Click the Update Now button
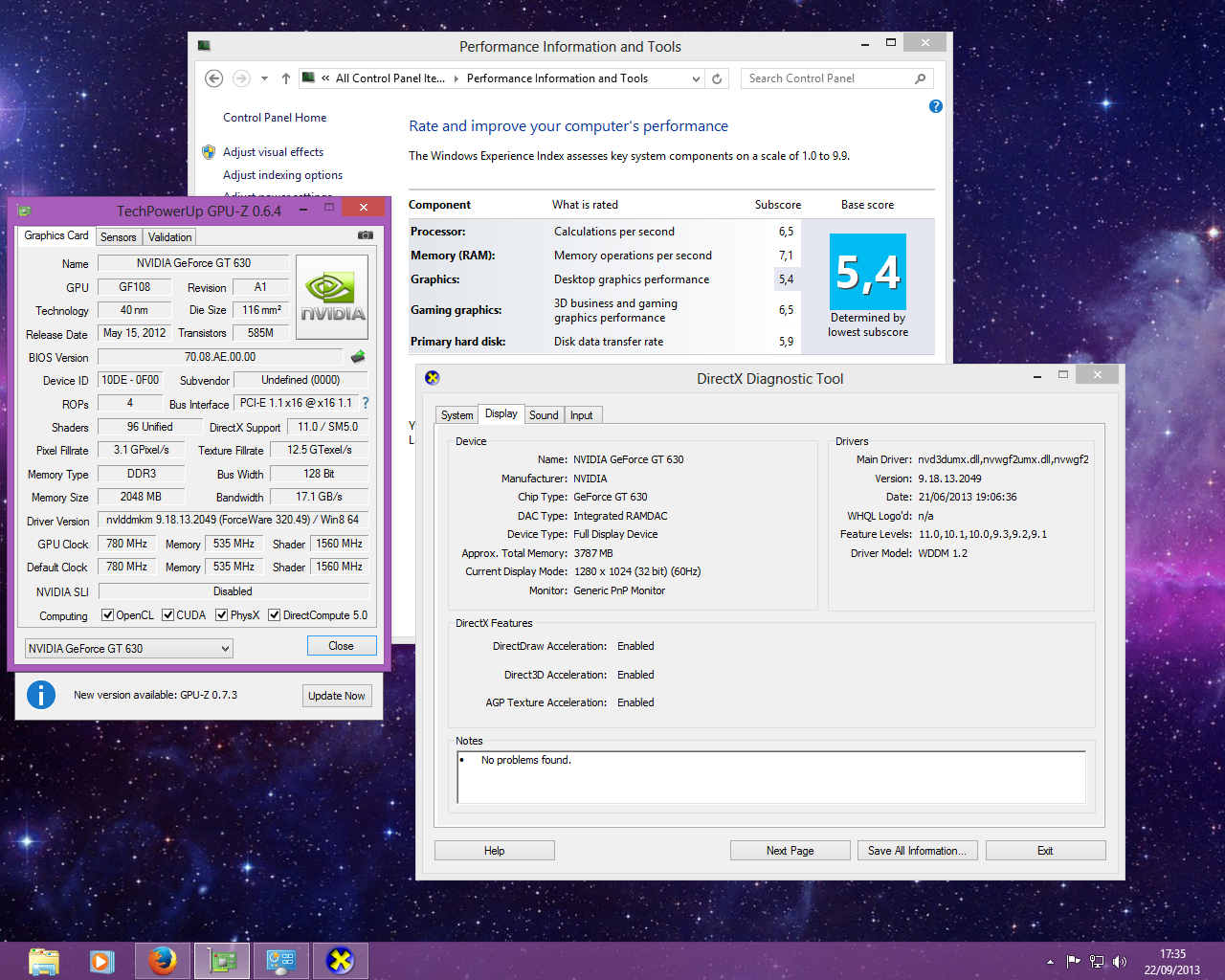Screen dimensions: 1225x980 click(x=337, y=696)
